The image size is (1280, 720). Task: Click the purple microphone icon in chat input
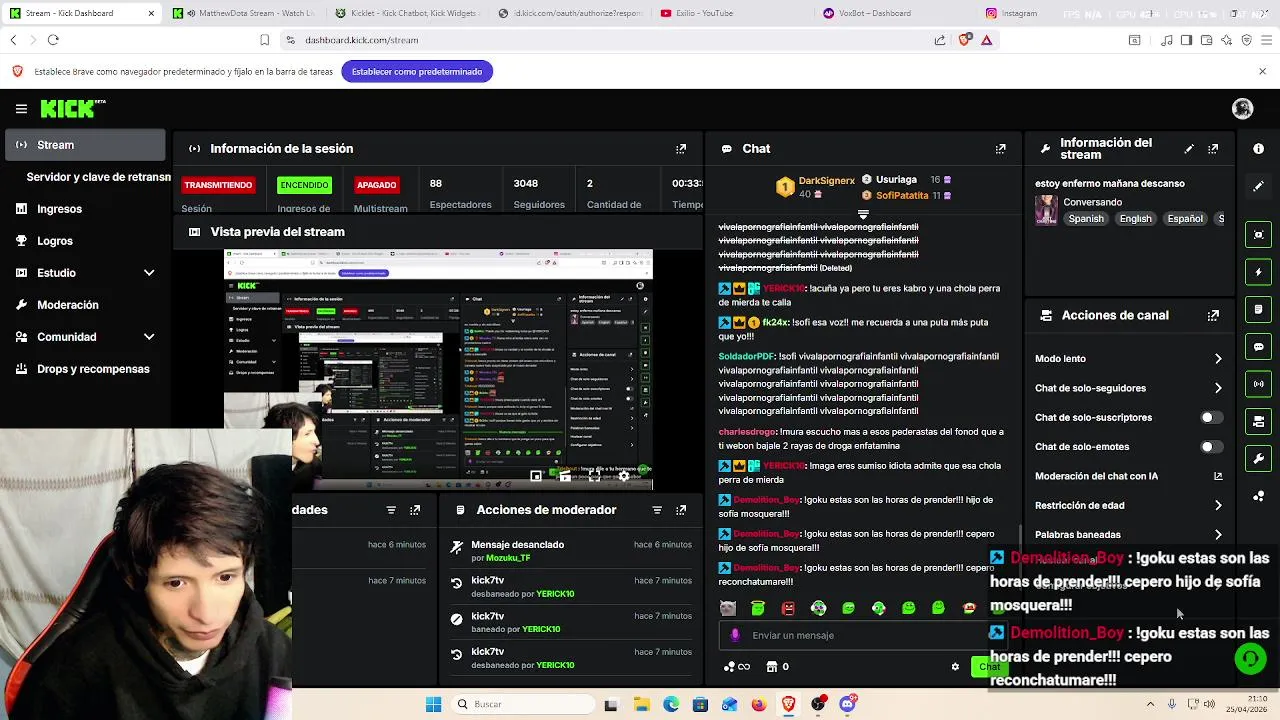click(x=736, y=635)
